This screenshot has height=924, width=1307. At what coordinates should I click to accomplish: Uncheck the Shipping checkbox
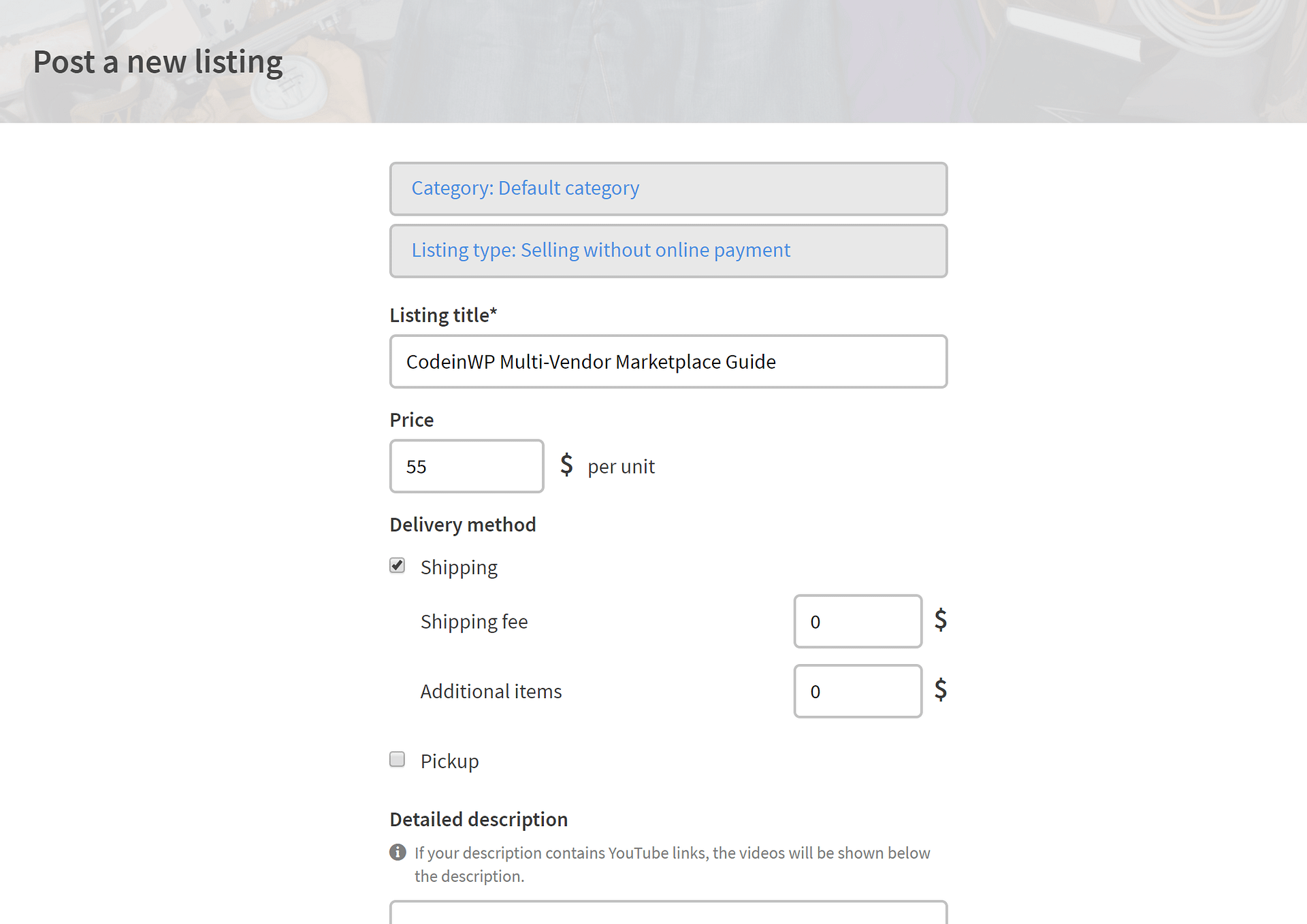click(398, 565)
